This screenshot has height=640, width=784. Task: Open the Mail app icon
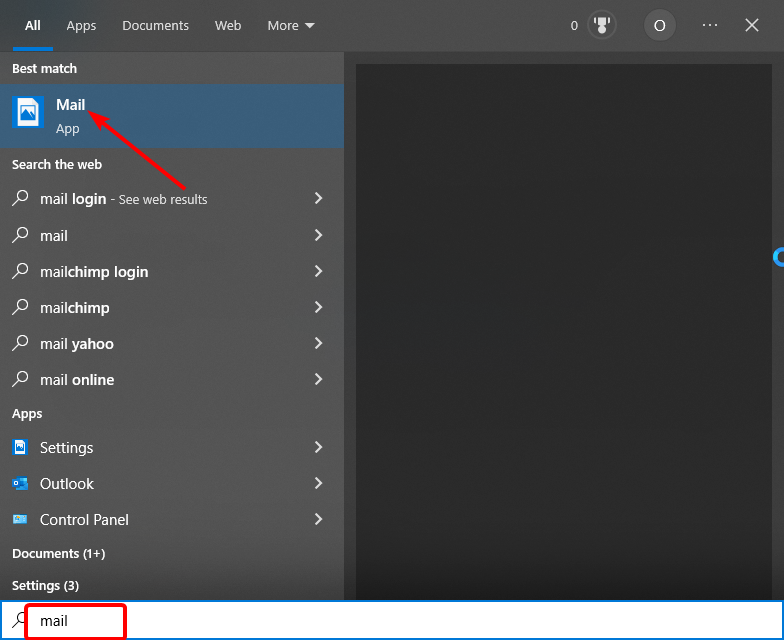tap(28, 112)
